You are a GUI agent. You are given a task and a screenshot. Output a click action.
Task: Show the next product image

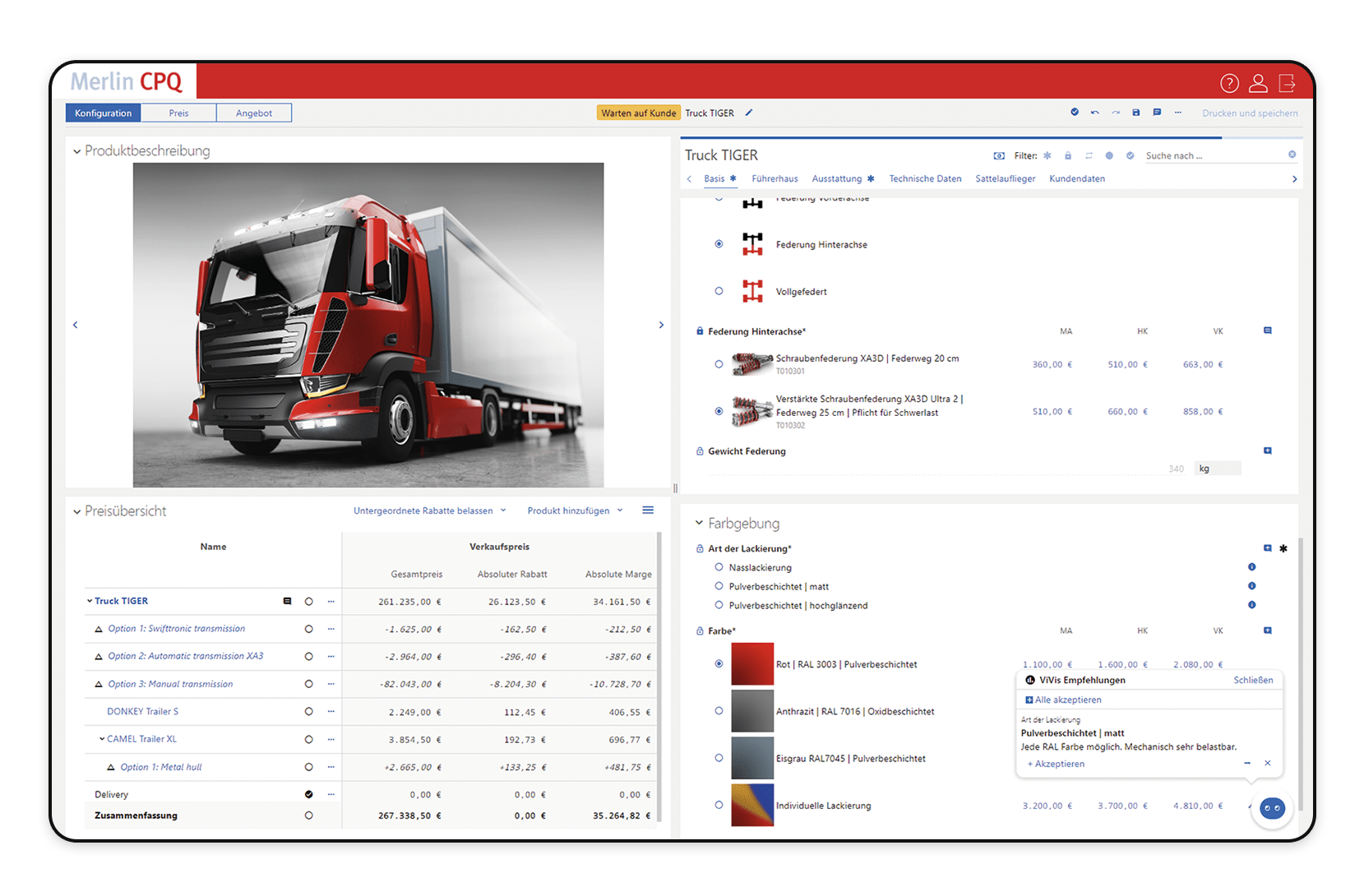pos(661,326)
